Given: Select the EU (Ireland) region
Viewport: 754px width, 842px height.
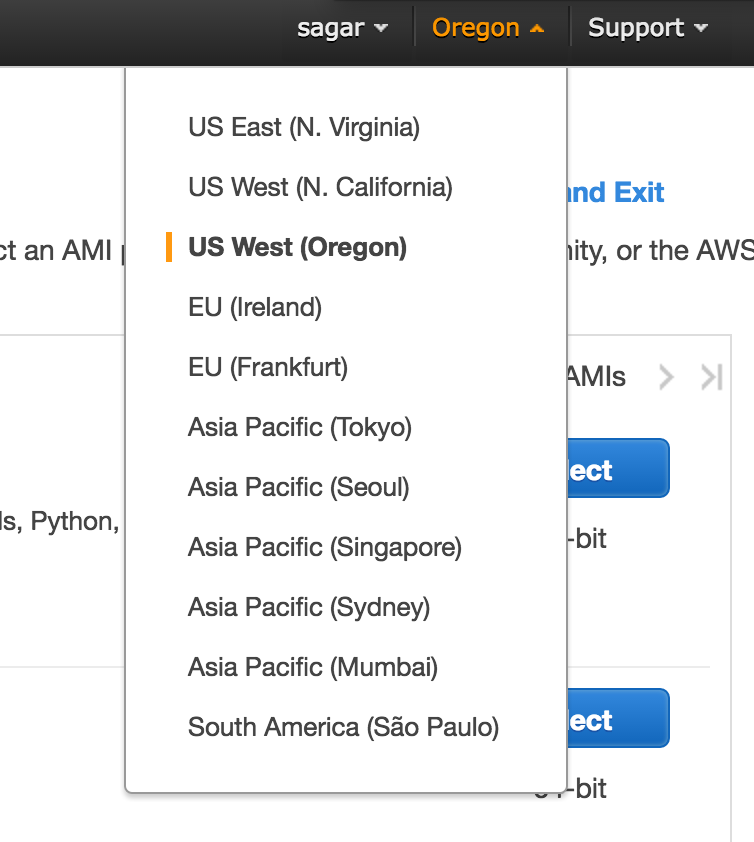Looking at the screenshot, I should pyautogui.click(x=254, y=307).
